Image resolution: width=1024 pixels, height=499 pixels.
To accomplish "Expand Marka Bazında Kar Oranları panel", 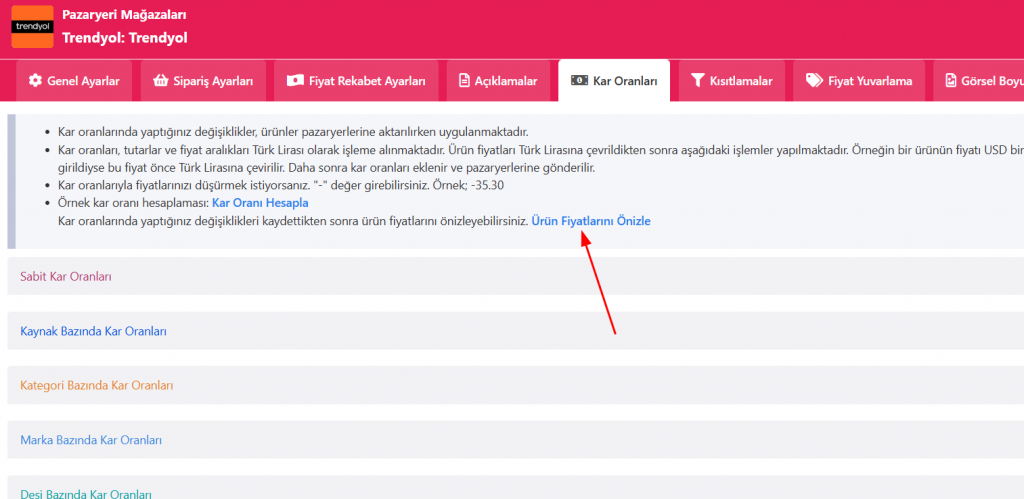I will 91,440.
